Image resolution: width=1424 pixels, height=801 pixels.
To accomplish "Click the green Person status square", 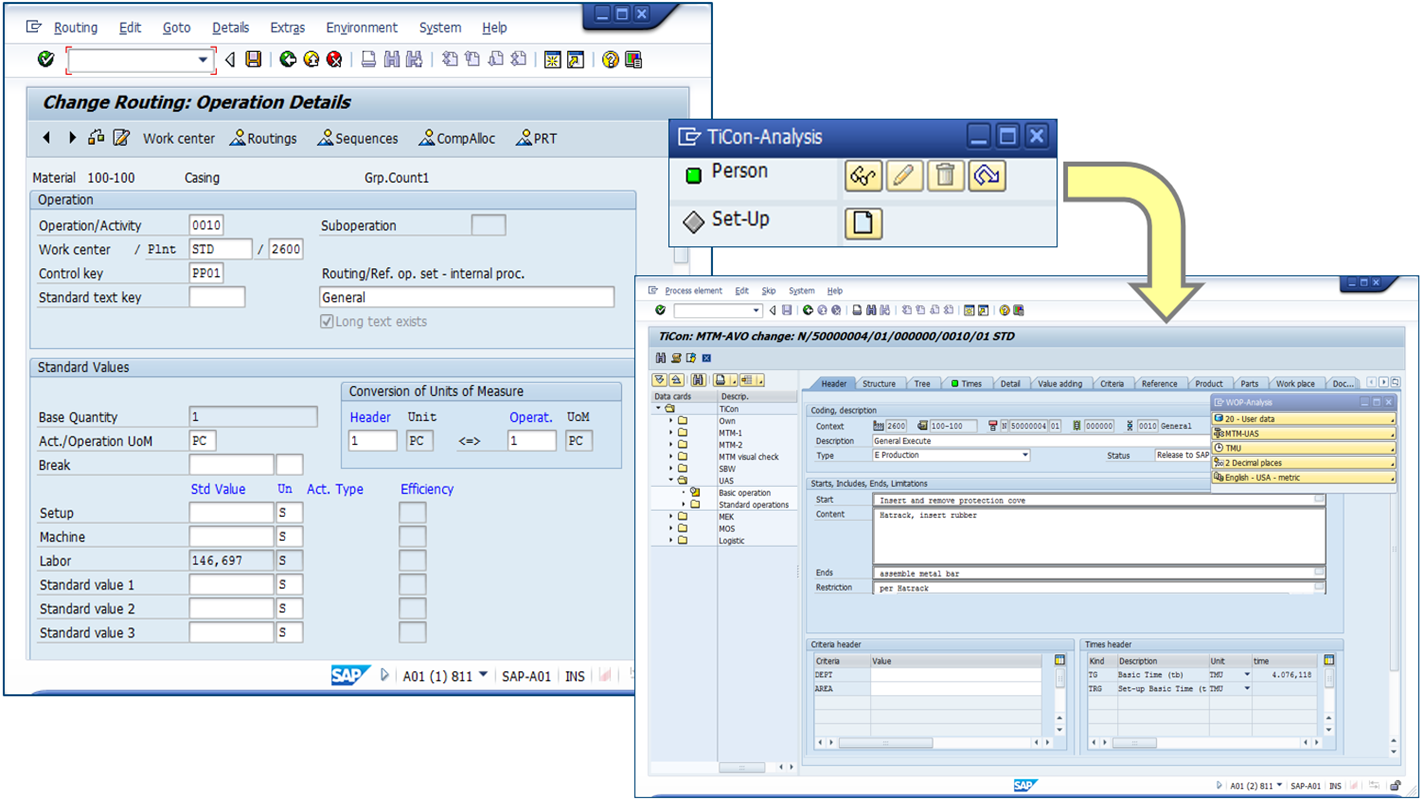I will click(x=693, y=176).
